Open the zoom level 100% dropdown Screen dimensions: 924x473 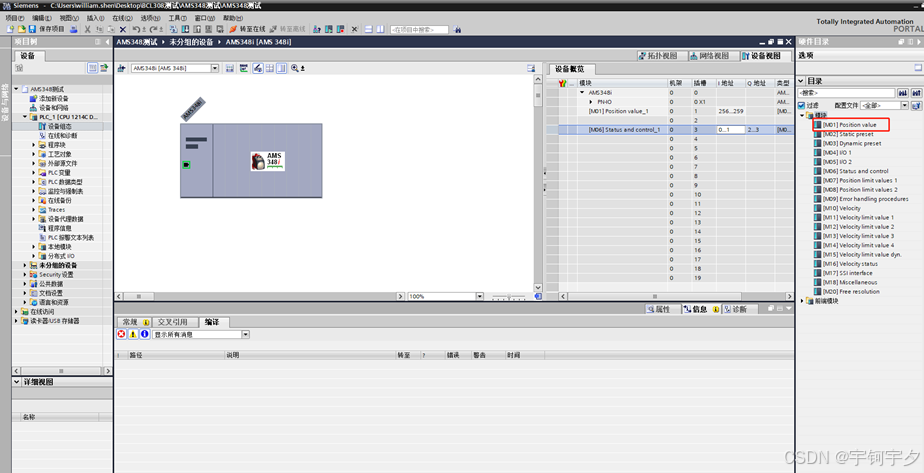click(480, 296)
